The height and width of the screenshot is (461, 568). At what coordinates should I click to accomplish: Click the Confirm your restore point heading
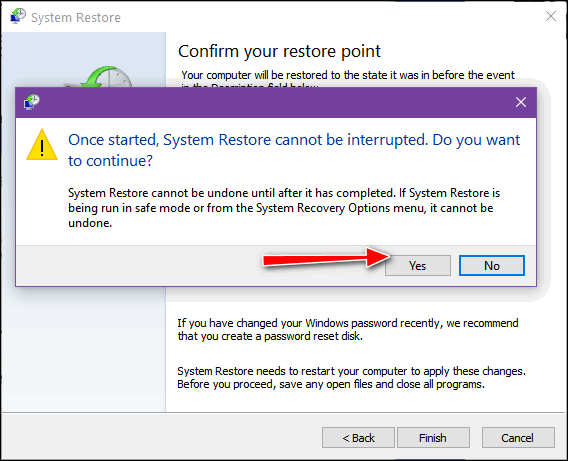coord(279,51)
